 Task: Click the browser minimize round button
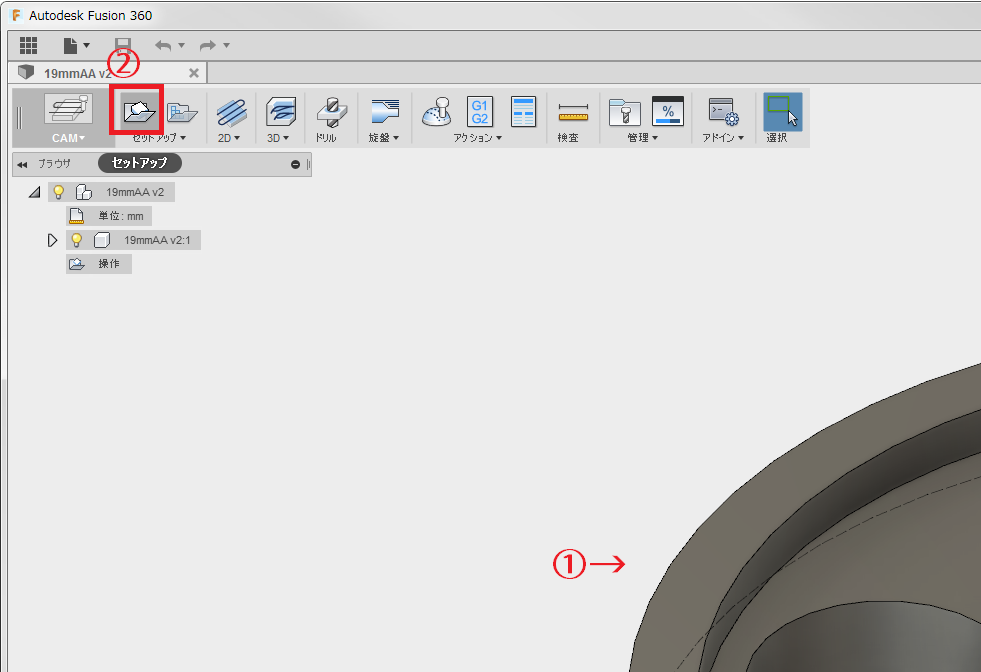point(295,165)
